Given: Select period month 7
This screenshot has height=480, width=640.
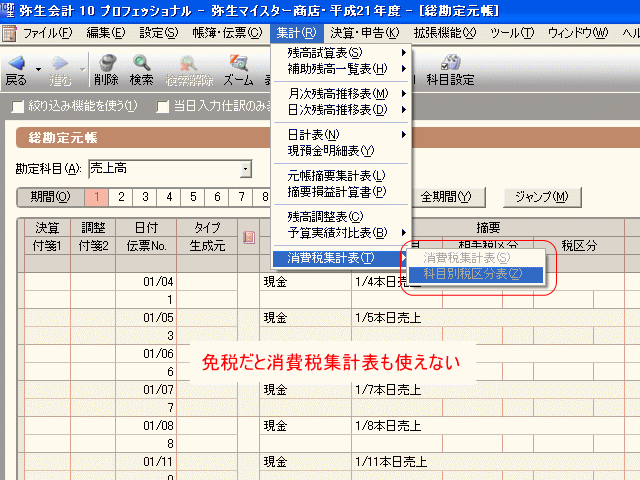Looking at the screenshot, I should click(242, 197).
